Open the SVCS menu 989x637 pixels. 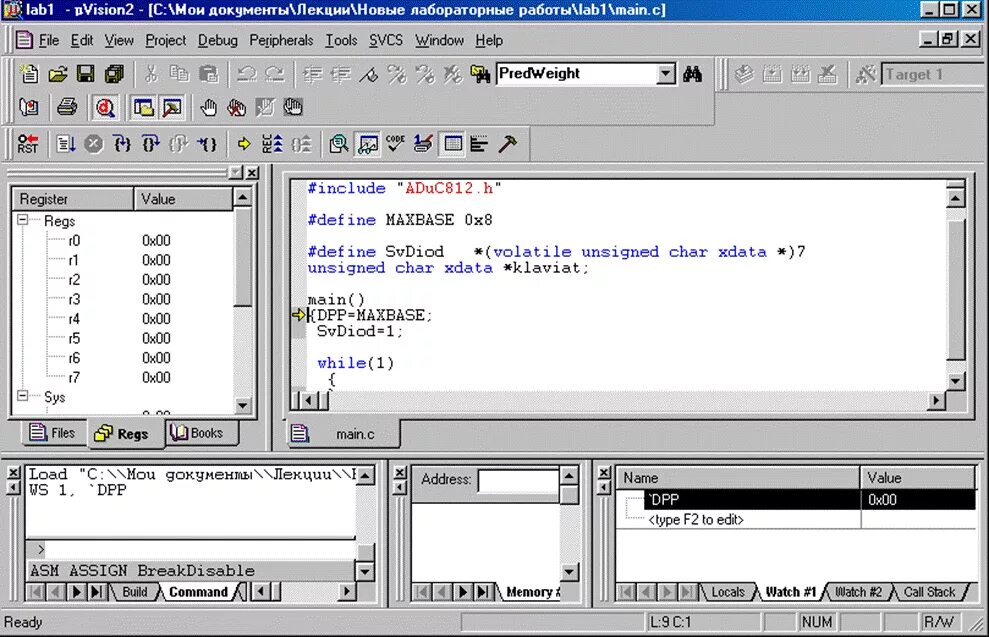(x=386, y=40)
